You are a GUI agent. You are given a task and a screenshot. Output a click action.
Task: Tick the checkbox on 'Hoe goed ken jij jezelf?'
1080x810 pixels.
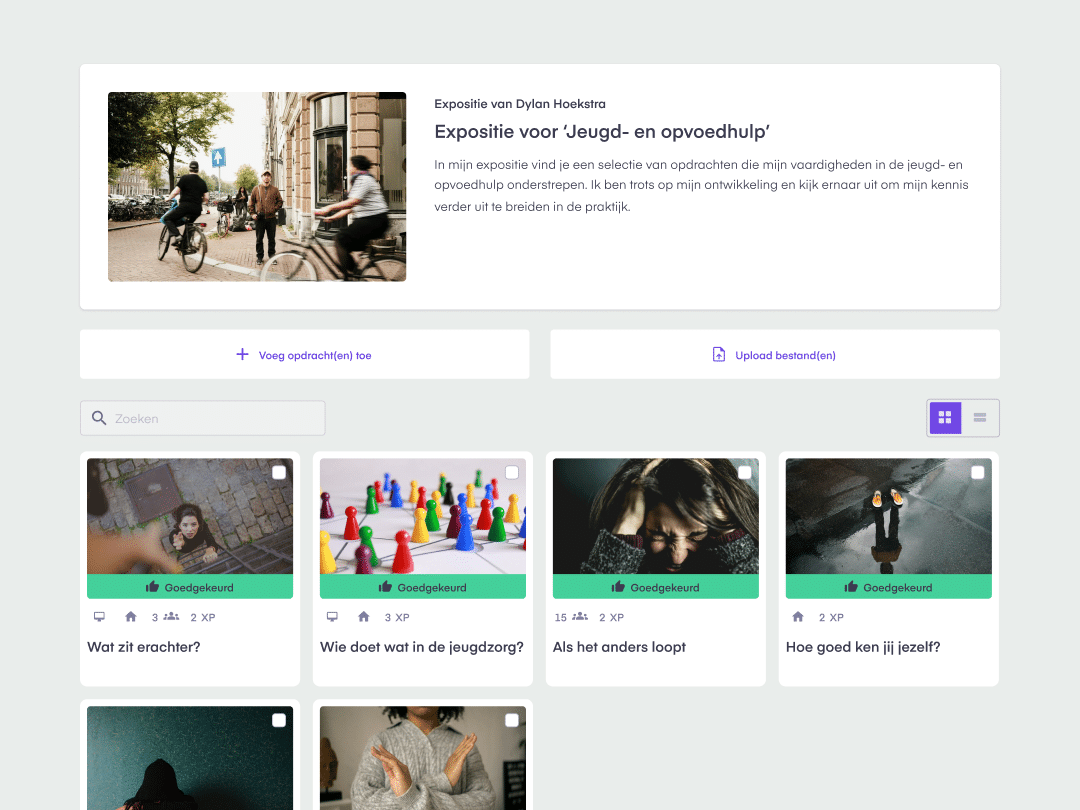(x=978, y=471)
